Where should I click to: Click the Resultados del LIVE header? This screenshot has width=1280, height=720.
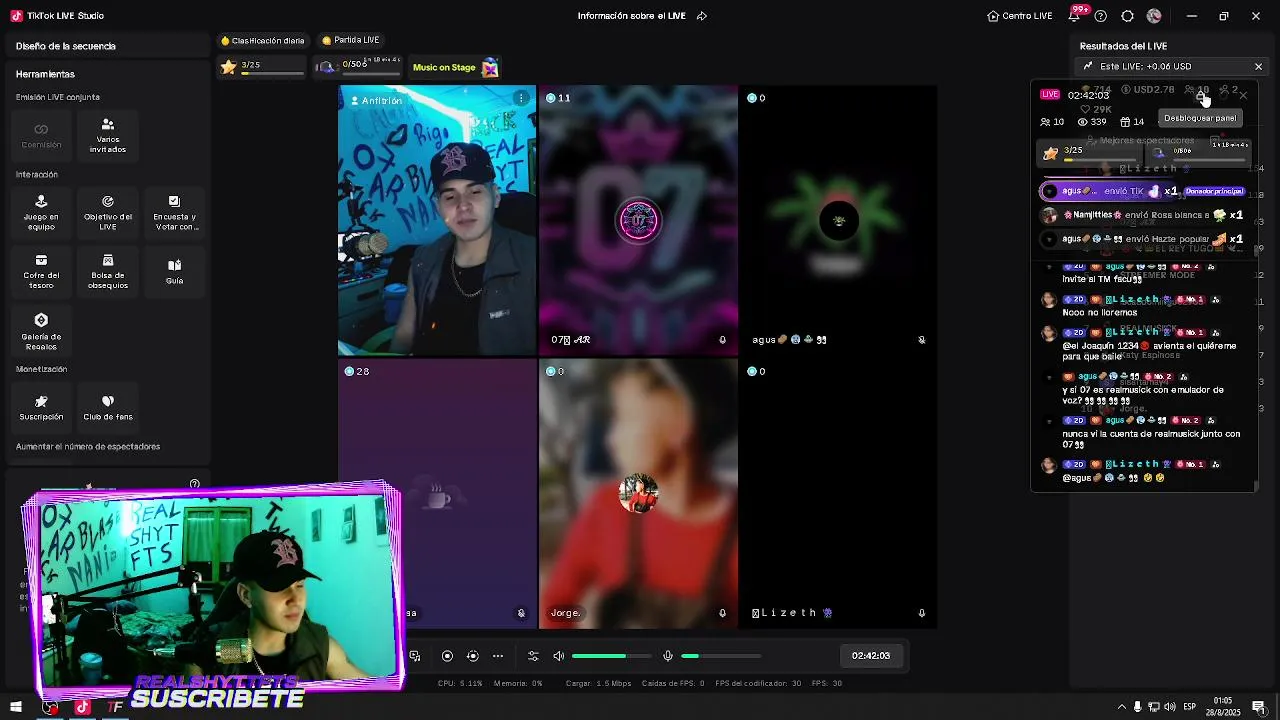1123,46
